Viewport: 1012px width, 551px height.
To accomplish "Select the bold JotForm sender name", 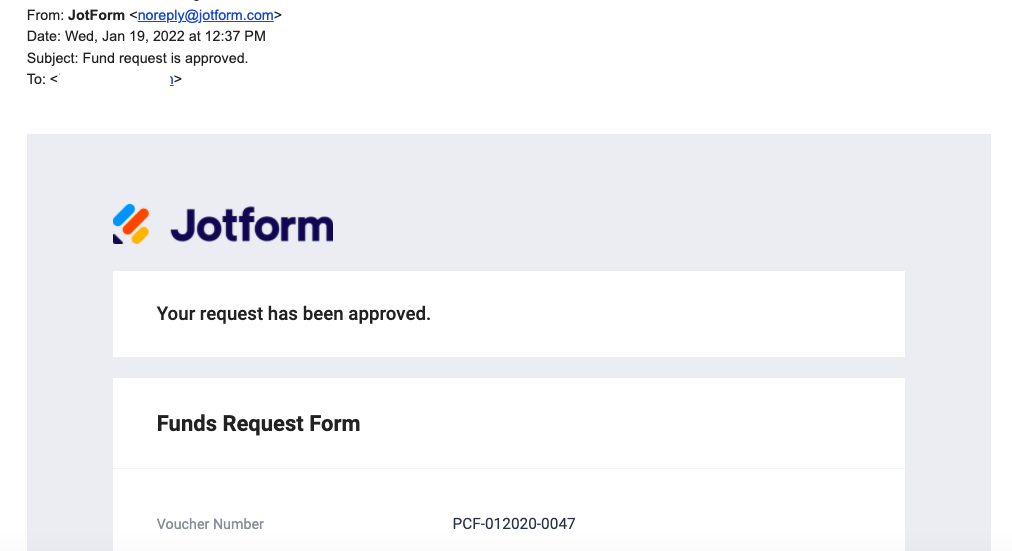I will point(96,15).
